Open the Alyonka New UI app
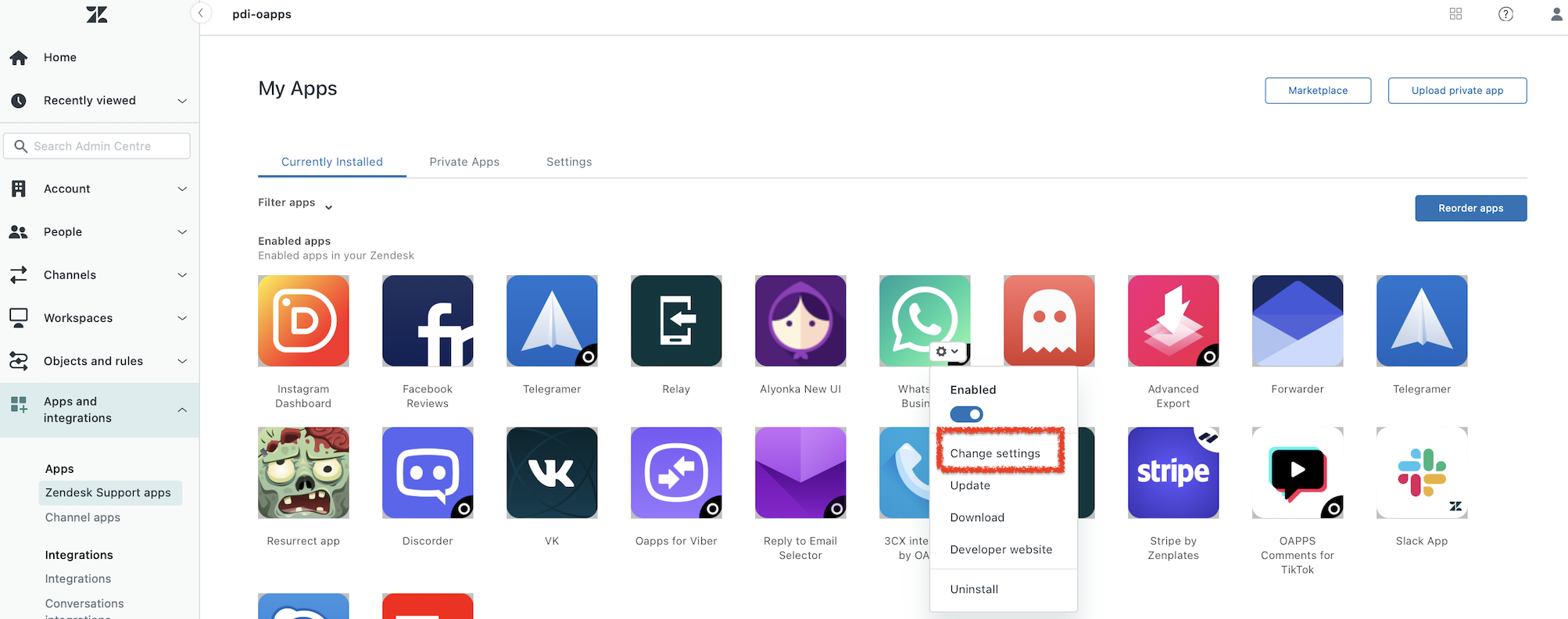The height and width of the screenshot is (619, 1568). point(800,320)
